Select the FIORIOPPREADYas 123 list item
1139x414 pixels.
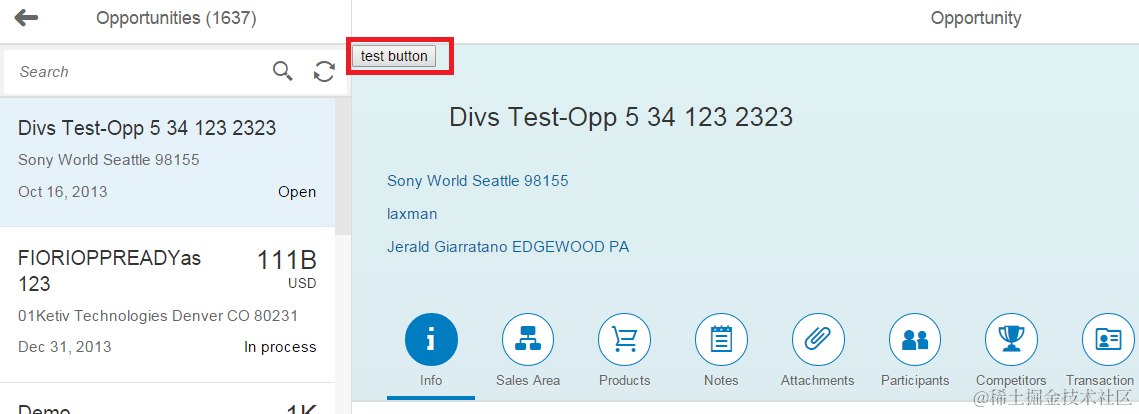point(167,304)
